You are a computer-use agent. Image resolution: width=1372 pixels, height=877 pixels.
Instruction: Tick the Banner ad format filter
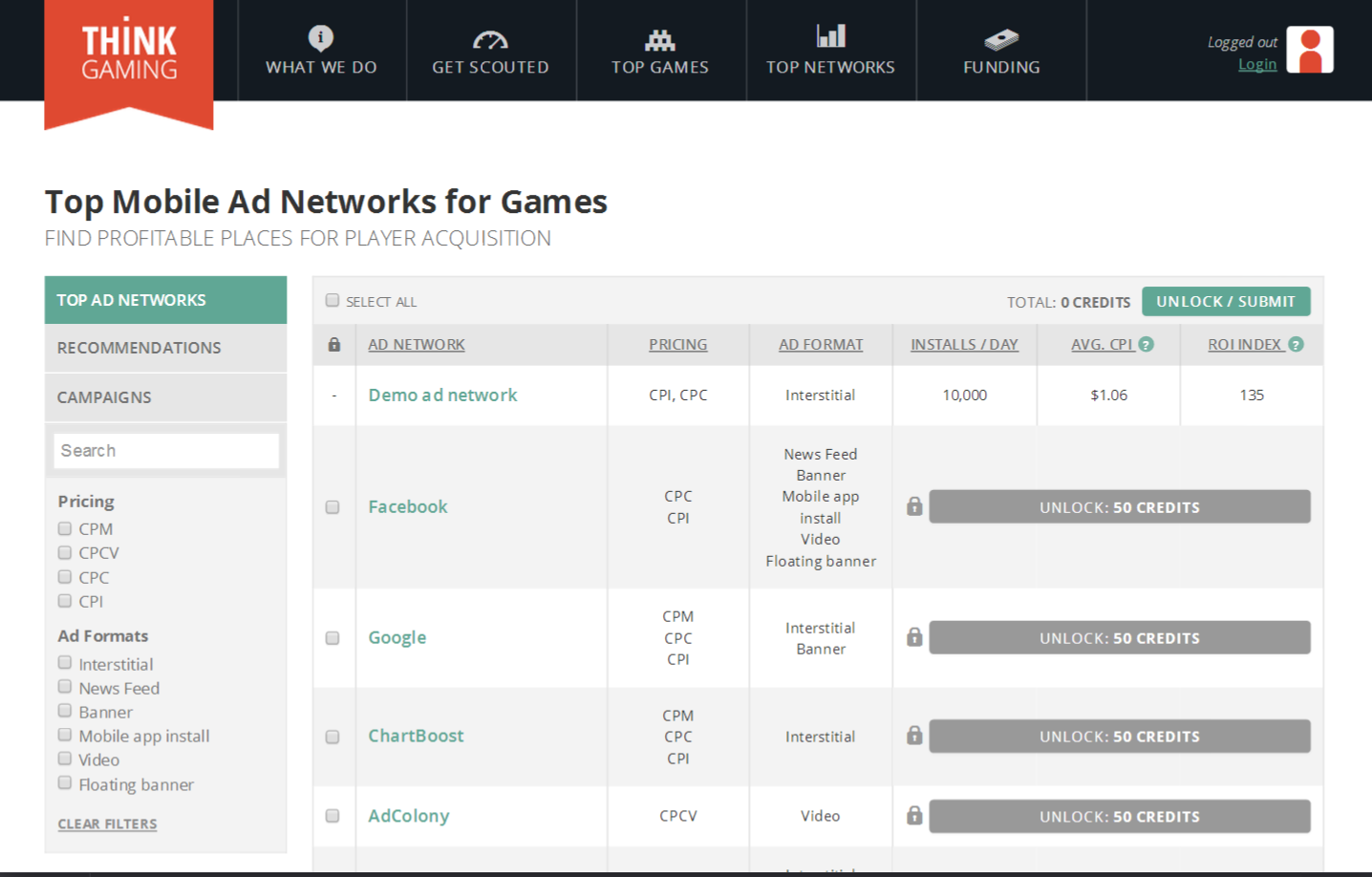coord(65,711)
